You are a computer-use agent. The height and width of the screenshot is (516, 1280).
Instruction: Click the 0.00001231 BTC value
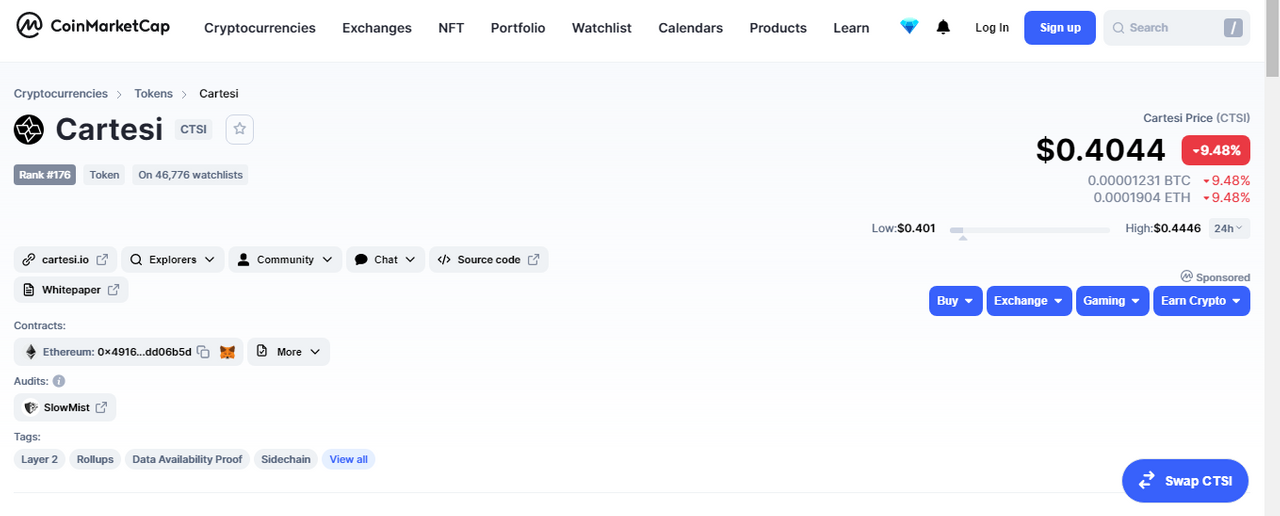[x=1139, y=181]
